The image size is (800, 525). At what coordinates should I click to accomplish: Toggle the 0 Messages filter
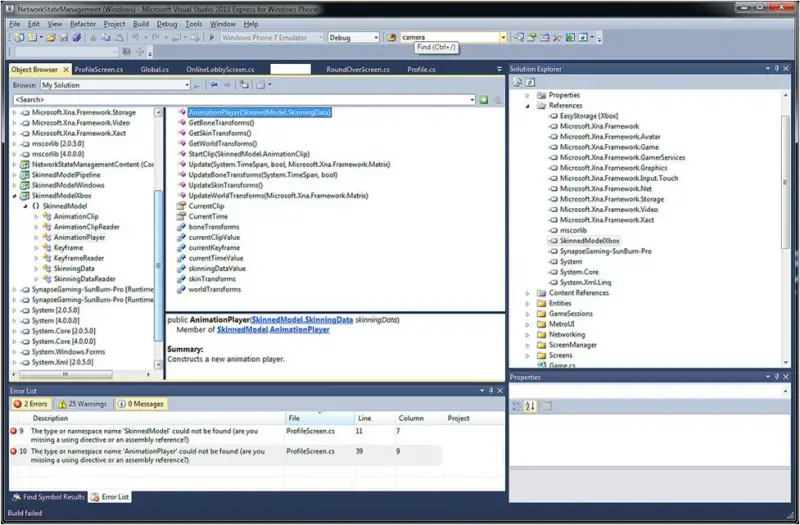tap(141, 404)
